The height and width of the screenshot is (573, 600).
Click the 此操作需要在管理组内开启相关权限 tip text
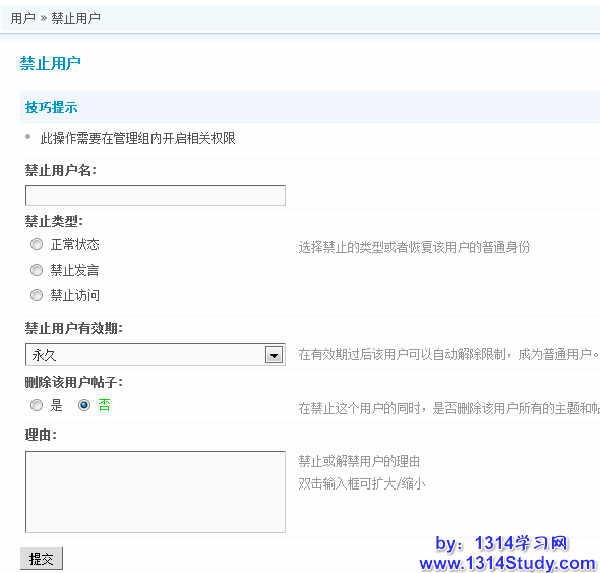138,138
